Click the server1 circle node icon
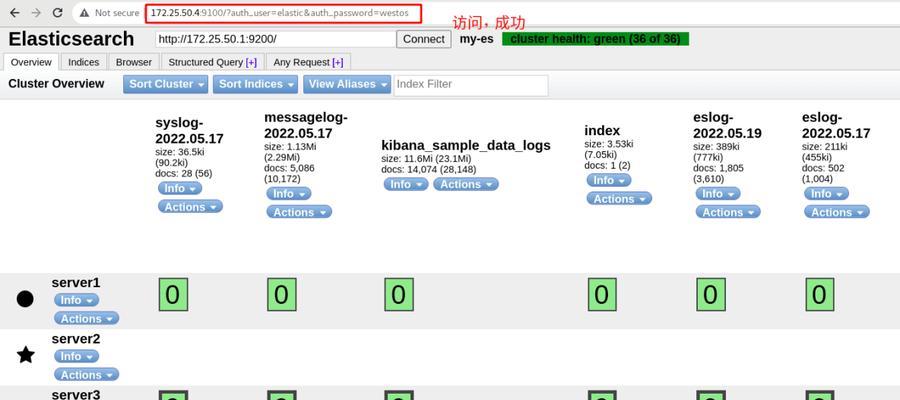The image size is (900, 400). tap(25, 299)
